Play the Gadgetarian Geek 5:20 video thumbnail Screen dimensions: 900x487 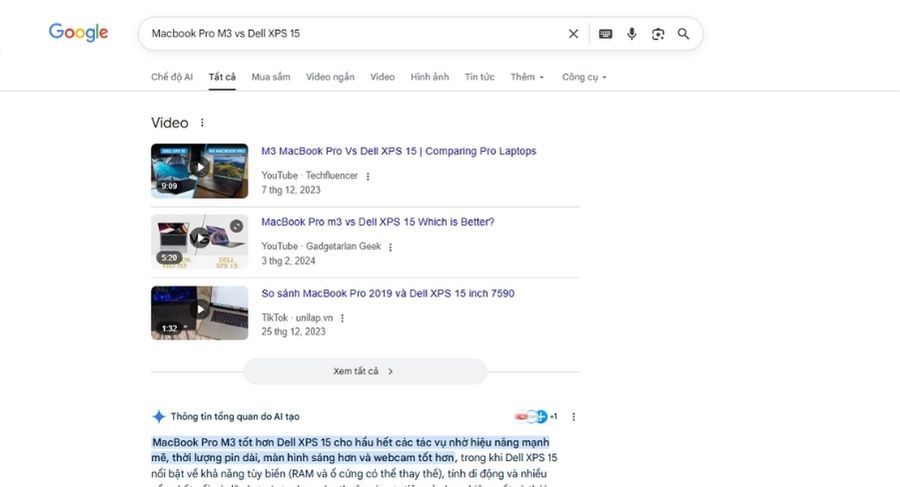[200, 242]
